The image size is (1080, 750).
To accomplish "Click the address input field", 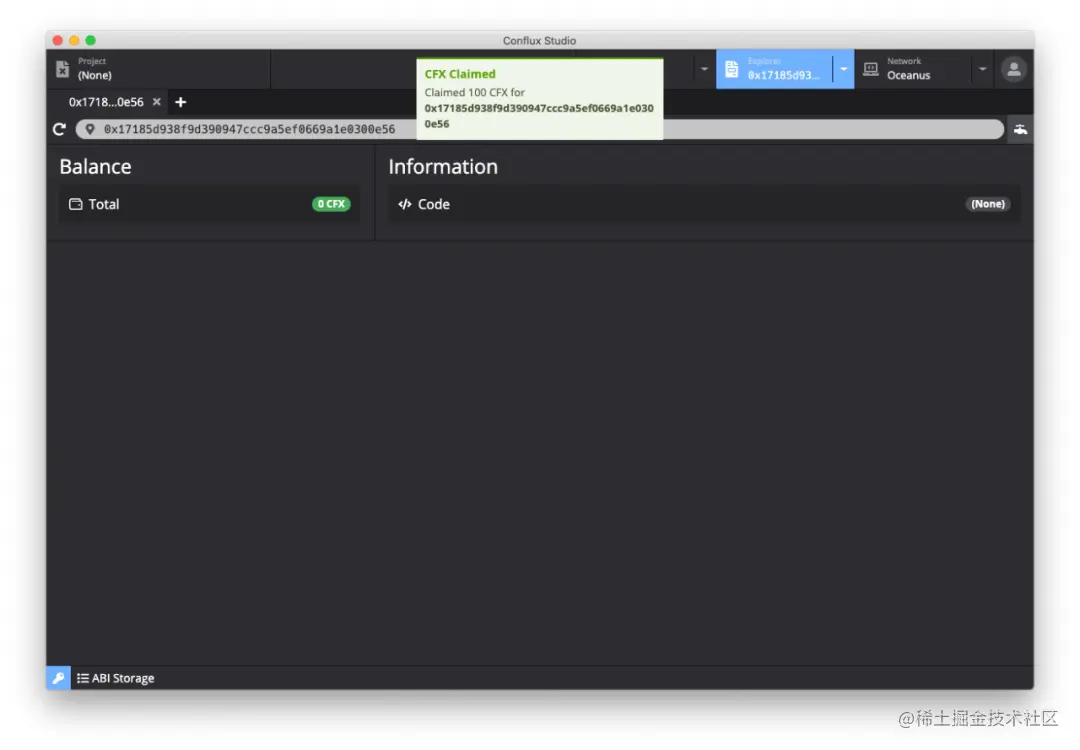I will pos(539,129).
